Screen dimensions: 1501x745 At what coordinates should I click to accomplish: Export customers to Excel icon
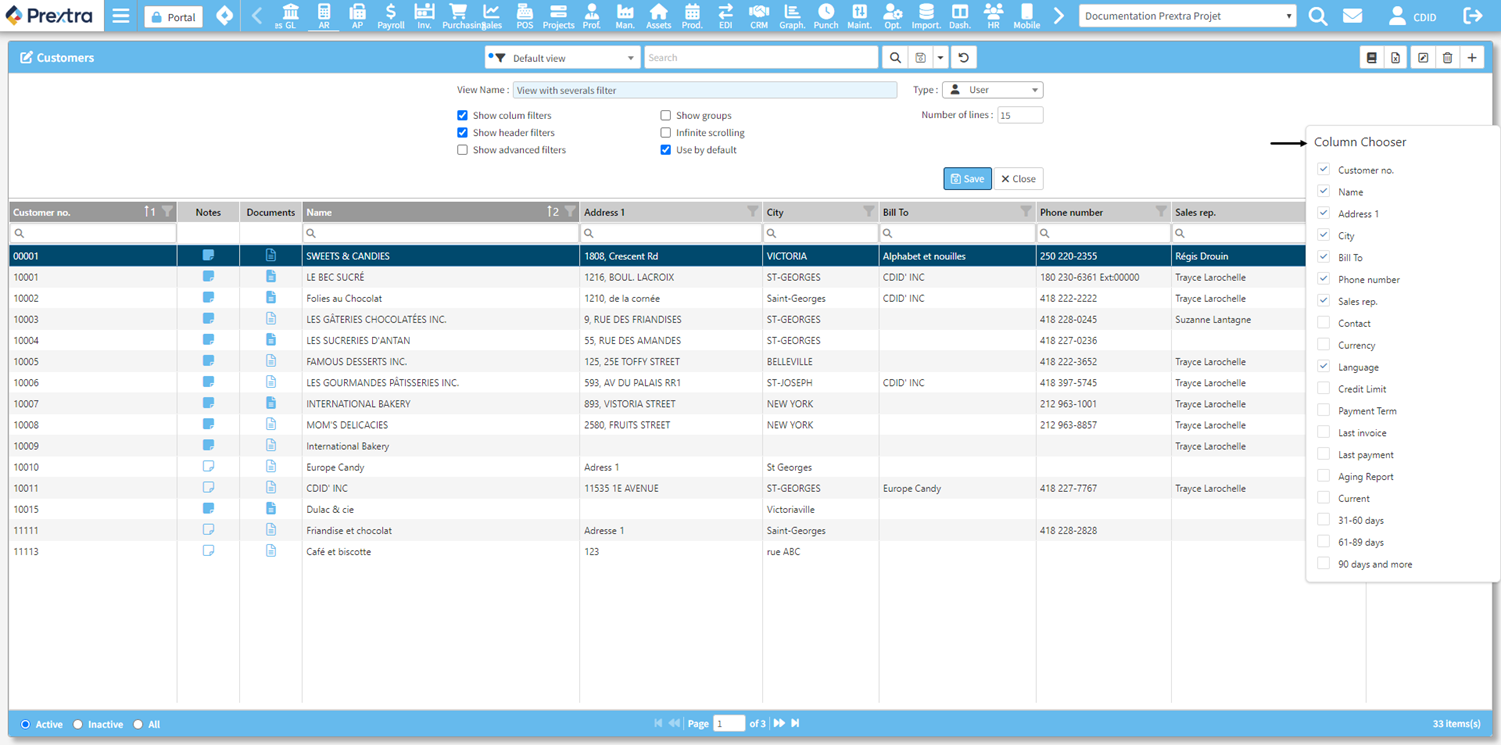tap(1395, 58)
